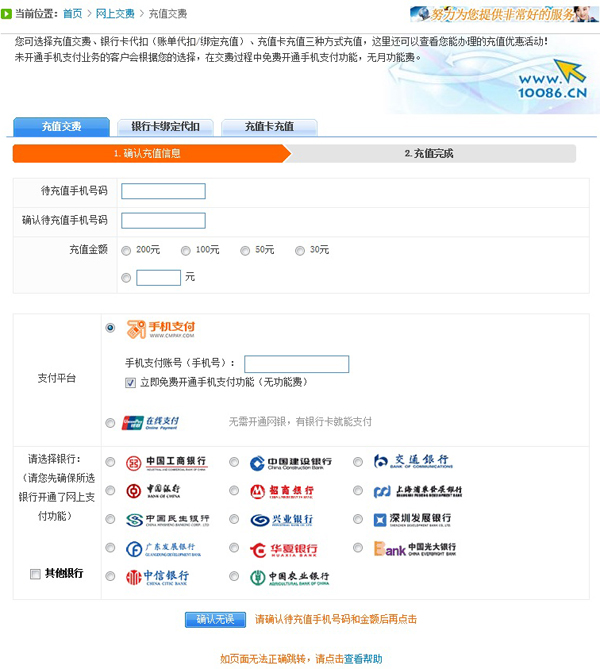
Task: Focus the 确认待充值手机号码 input field
Action: 163,221
